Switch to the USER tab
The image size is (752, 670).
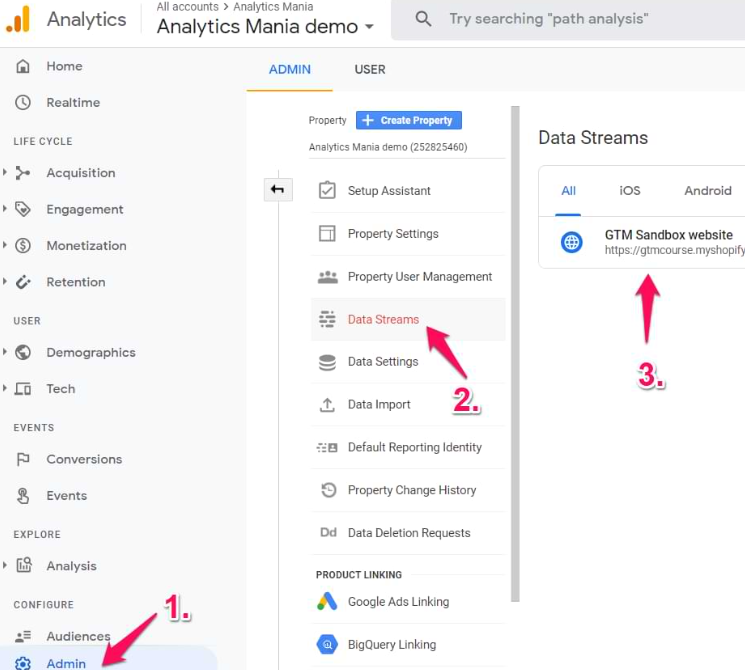(x=370, y=70)
